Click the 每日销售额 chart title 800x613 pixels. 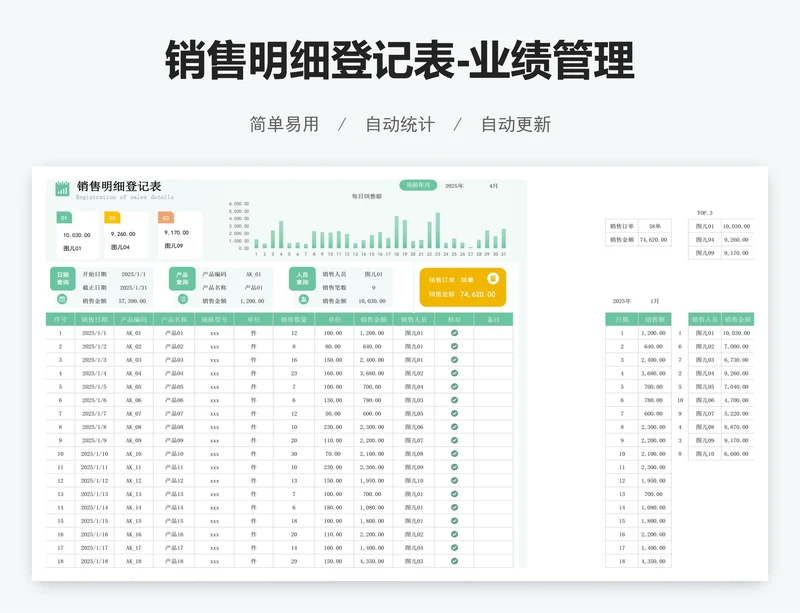[366, 196]
